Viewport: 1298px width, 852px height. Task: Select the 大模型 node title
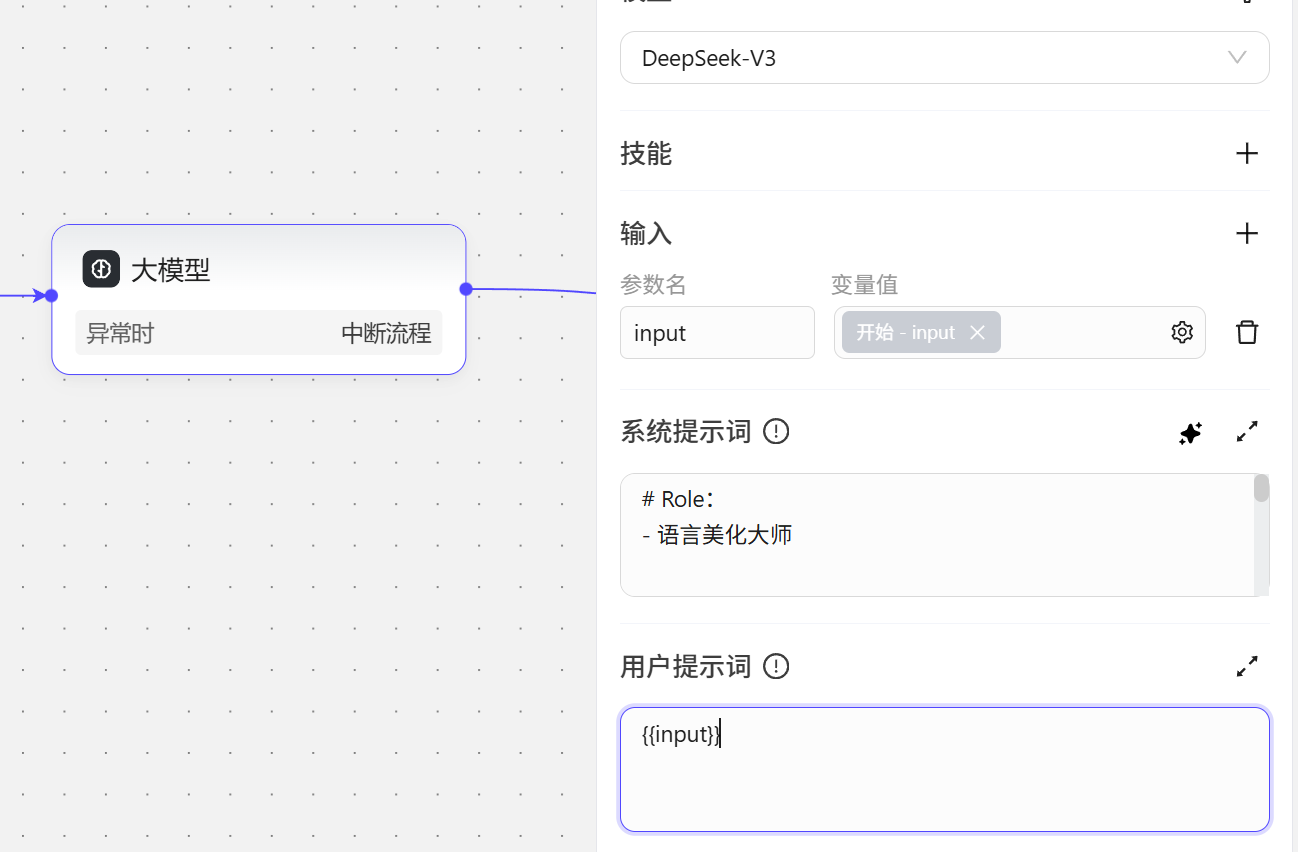pos(171,270)
